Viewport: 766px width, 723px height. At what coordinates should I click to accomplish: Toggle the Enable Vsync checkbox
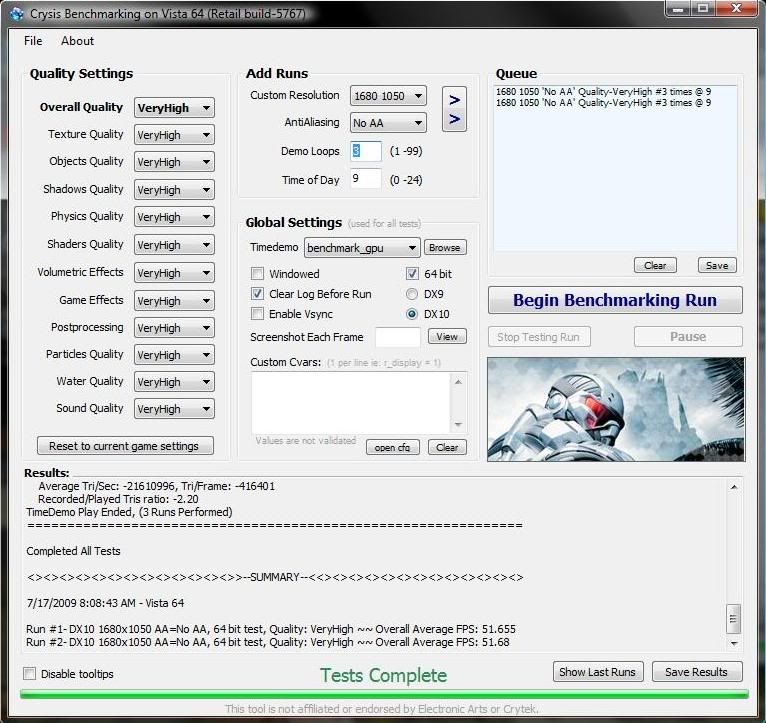[258, 314]
